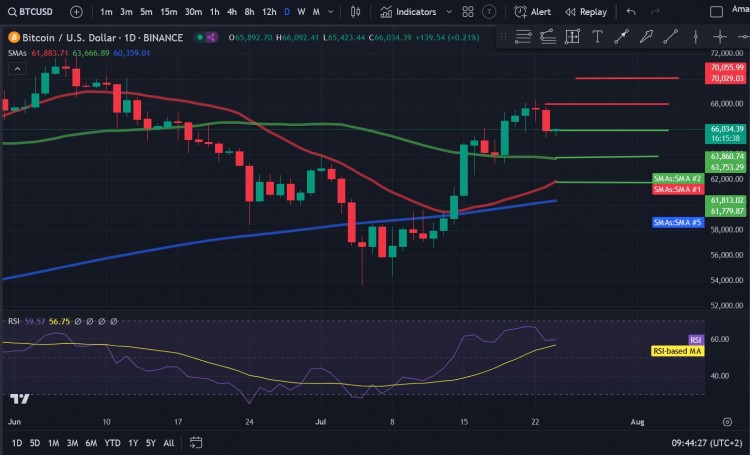Set the chart range to YTD

112,443
